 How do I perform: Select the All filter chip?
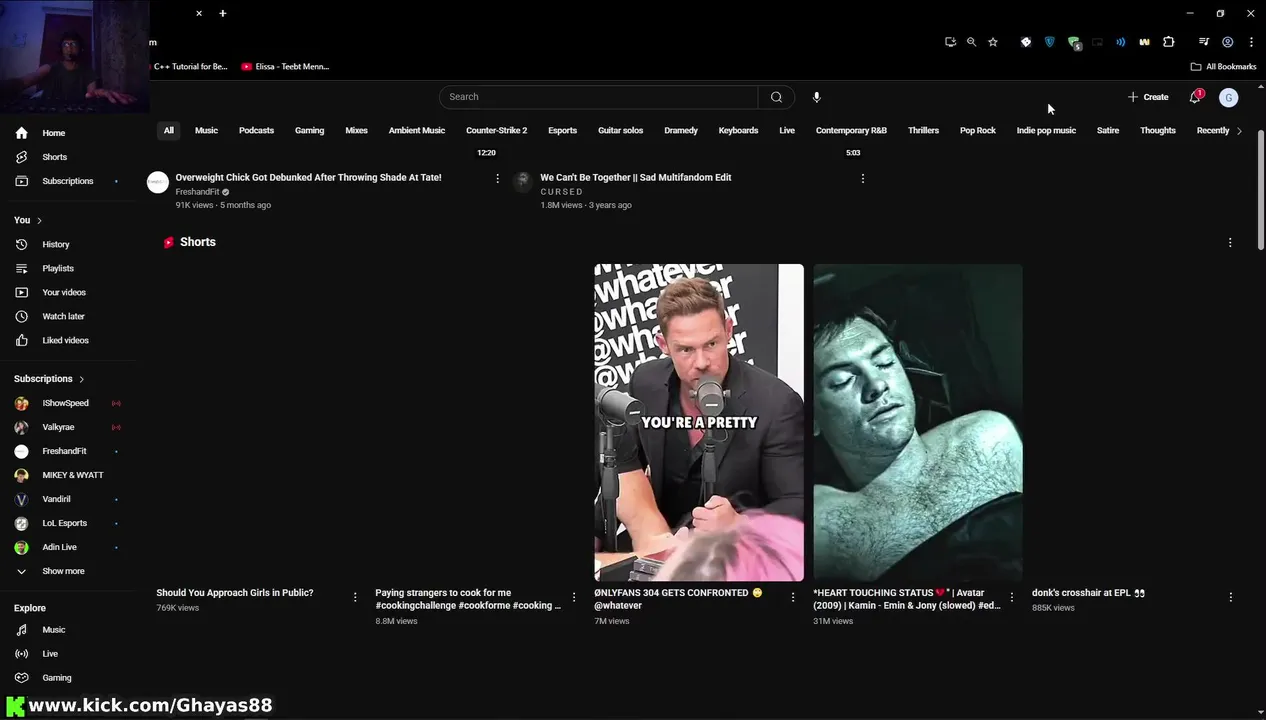coord(169,130)
